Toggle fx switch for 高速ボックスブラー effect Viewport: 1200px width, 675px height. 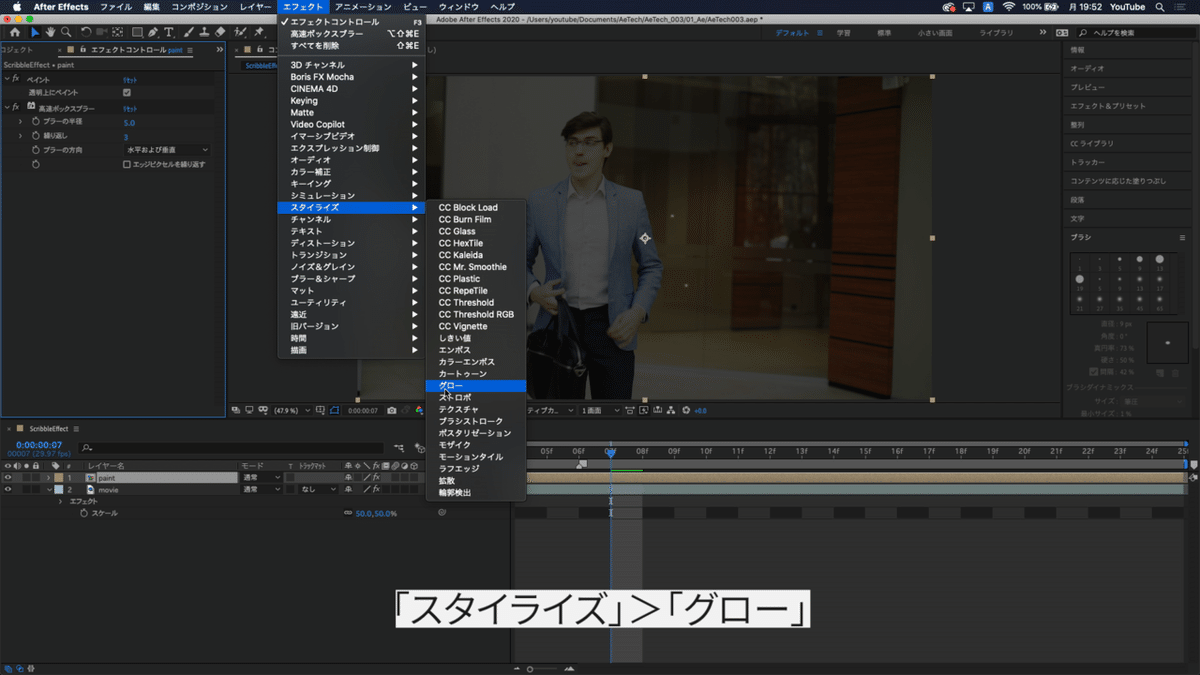pos(16,107)
